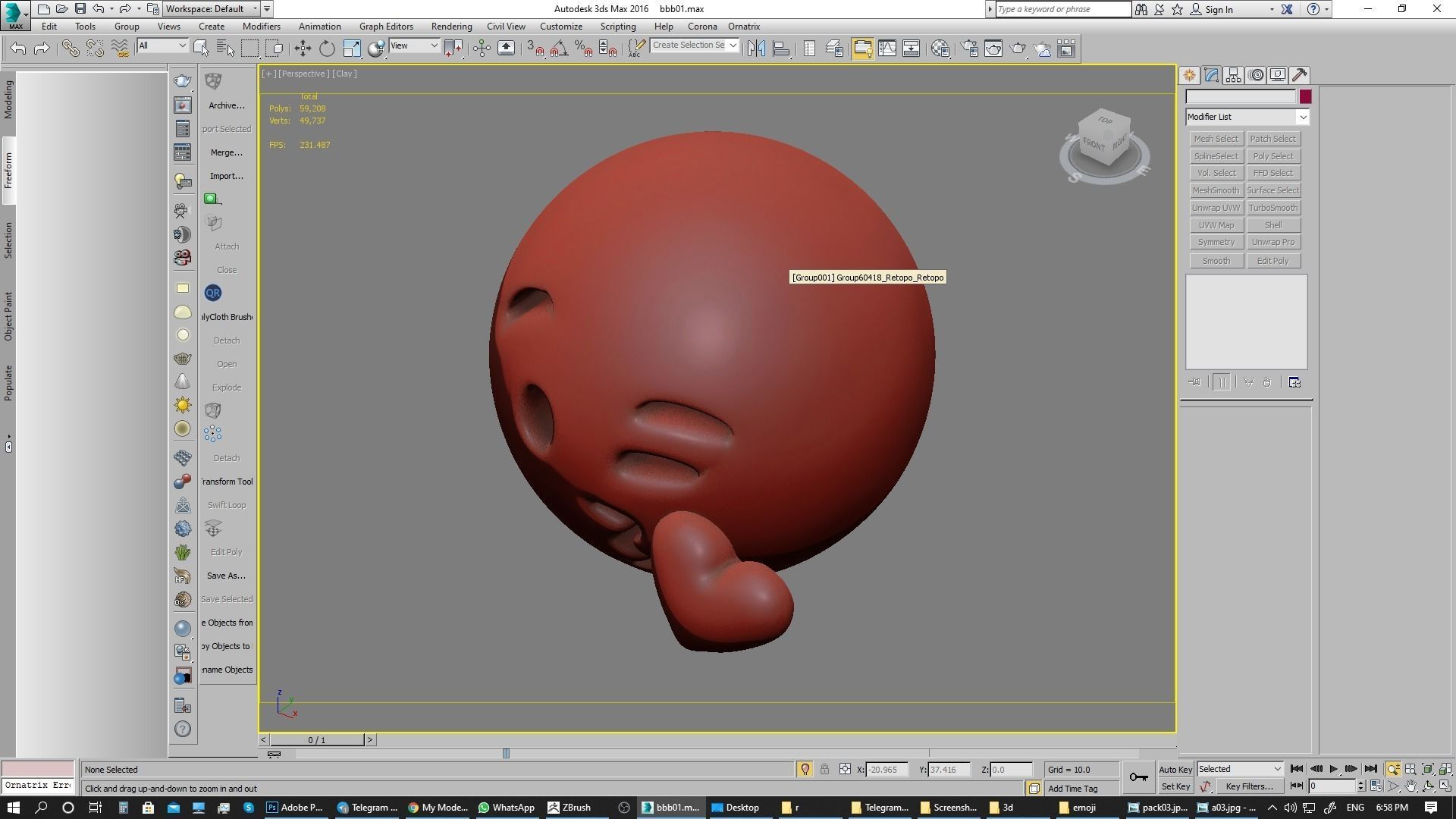Click the Orbit viewport icon
The image size is (1456, 819).
[1428, 786]
